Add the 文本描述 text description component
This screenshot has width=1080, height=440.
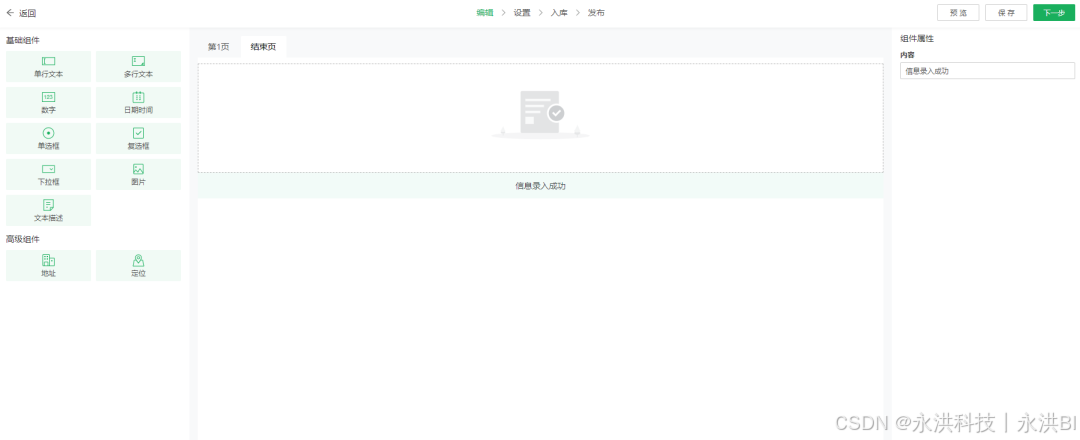(x=48, y=210)
